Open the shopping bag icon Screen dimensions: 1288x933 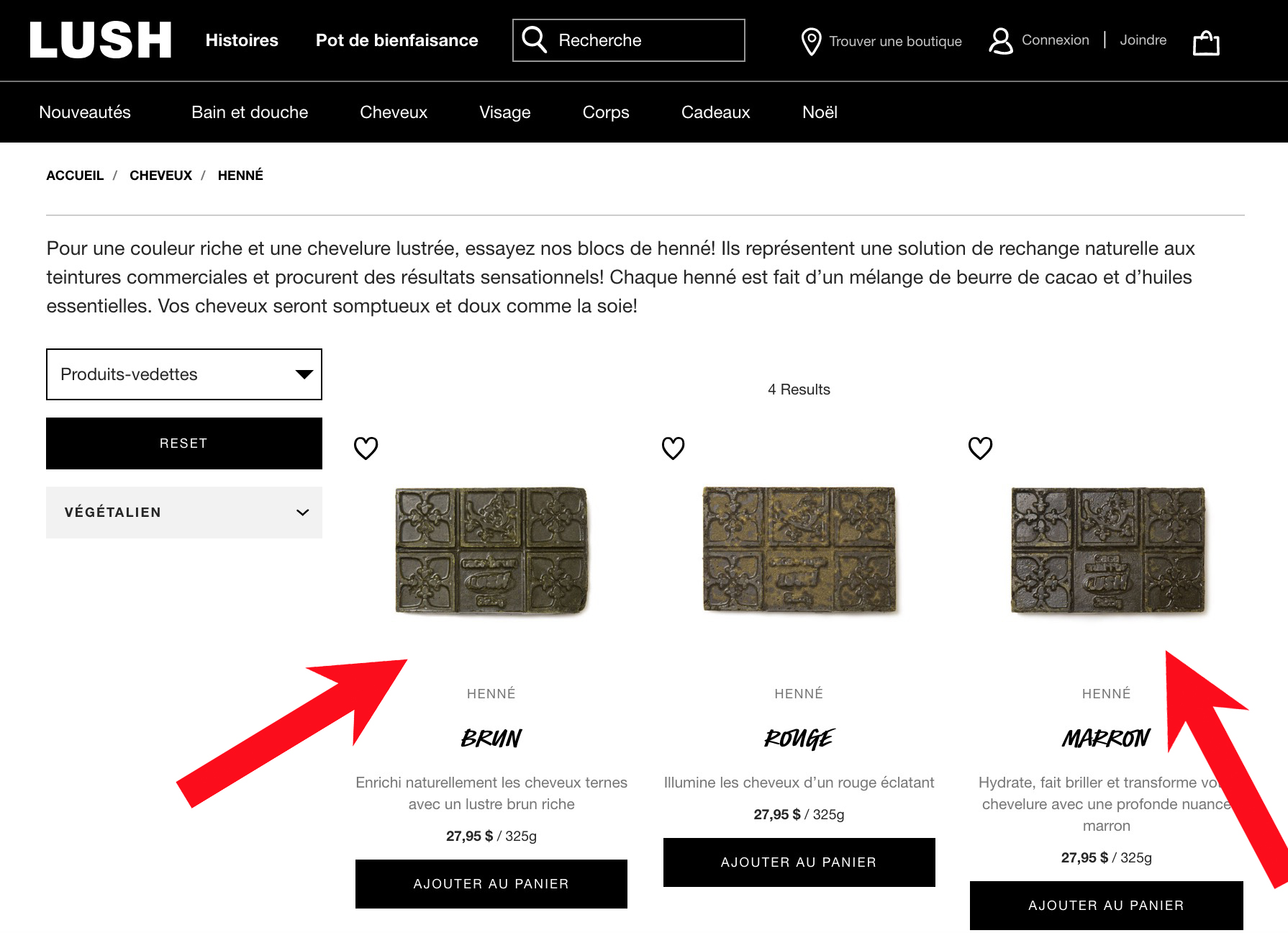tap(1206, 42)
